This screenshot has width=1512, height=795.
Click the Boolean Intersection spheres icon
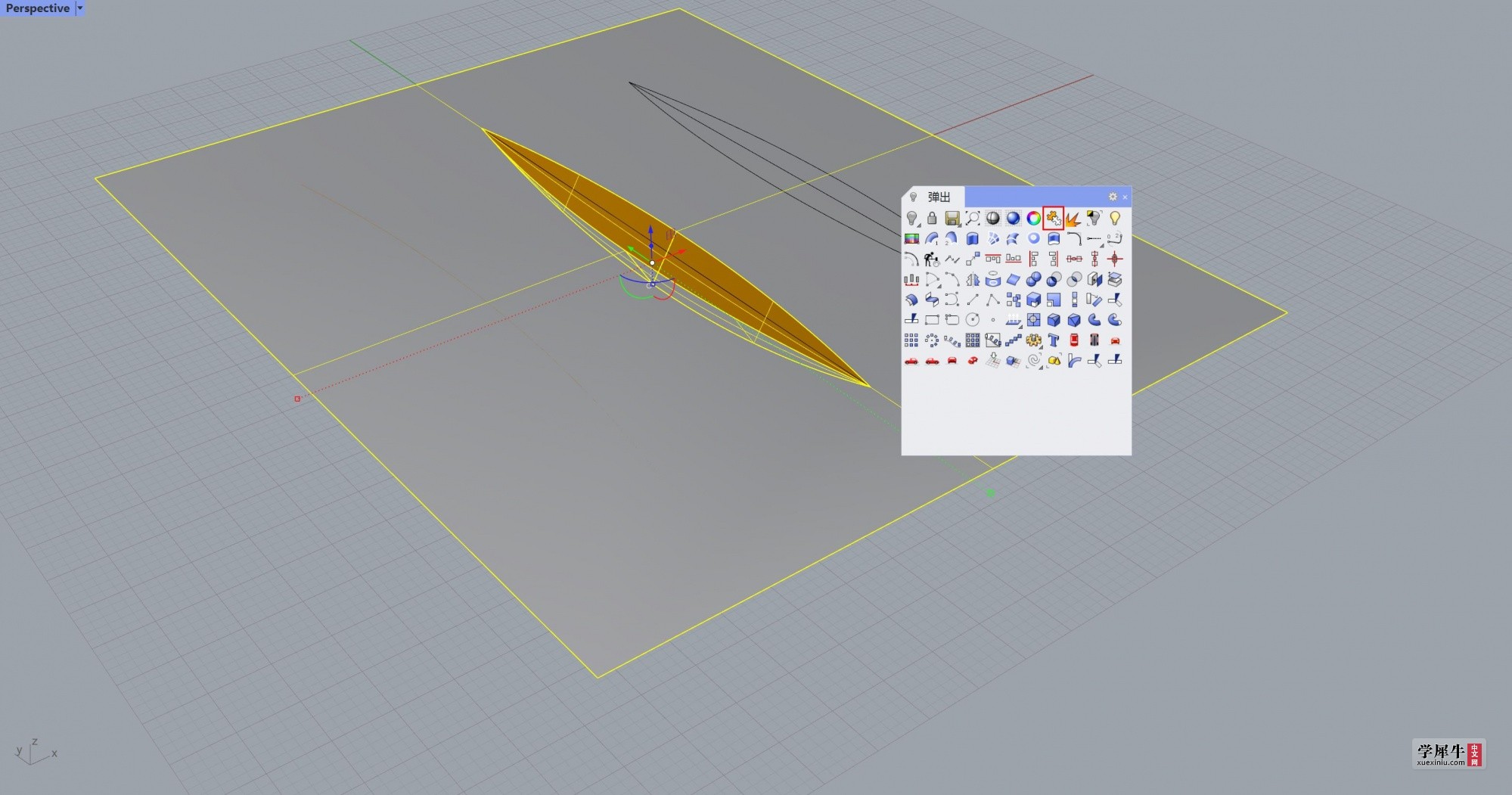(1074, 279)
